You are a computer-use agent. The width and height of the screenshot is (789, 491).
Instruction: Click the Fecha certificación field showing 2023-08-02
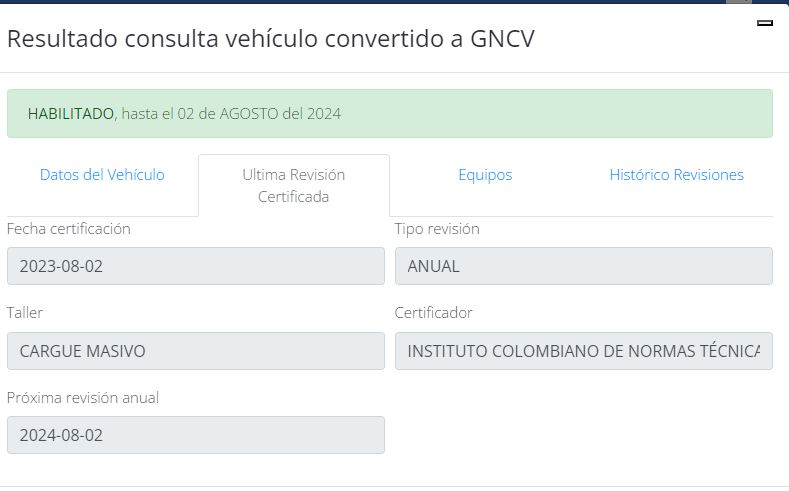pos(195,266)
